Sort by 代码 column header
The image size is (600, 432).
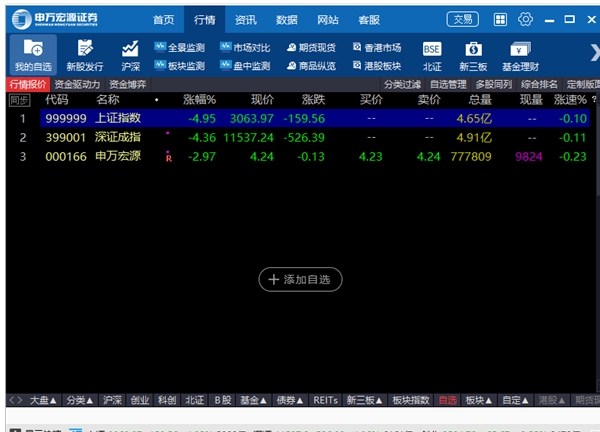click(57, 100)
